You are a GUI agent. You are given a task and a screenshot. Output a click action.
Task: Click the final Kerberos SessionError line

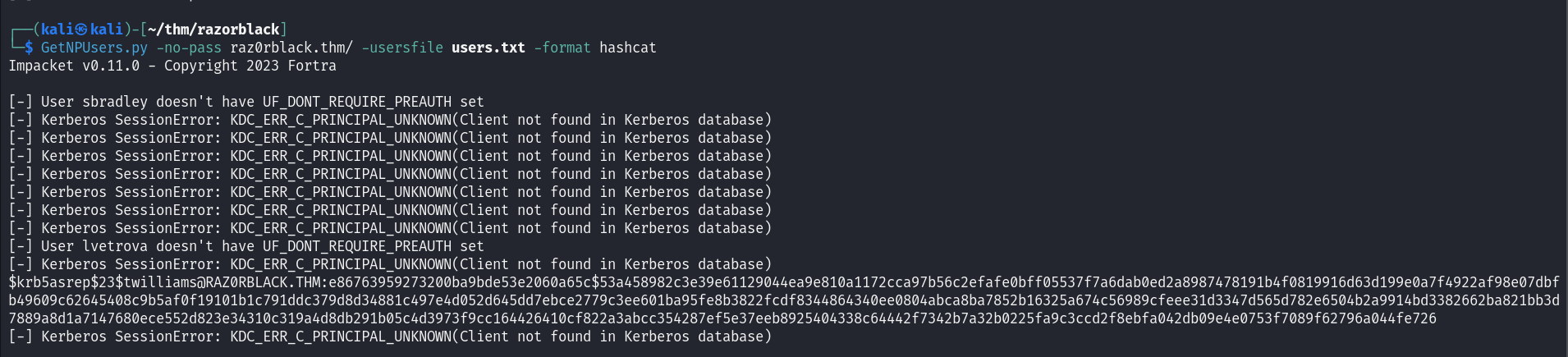click(390, 336)
